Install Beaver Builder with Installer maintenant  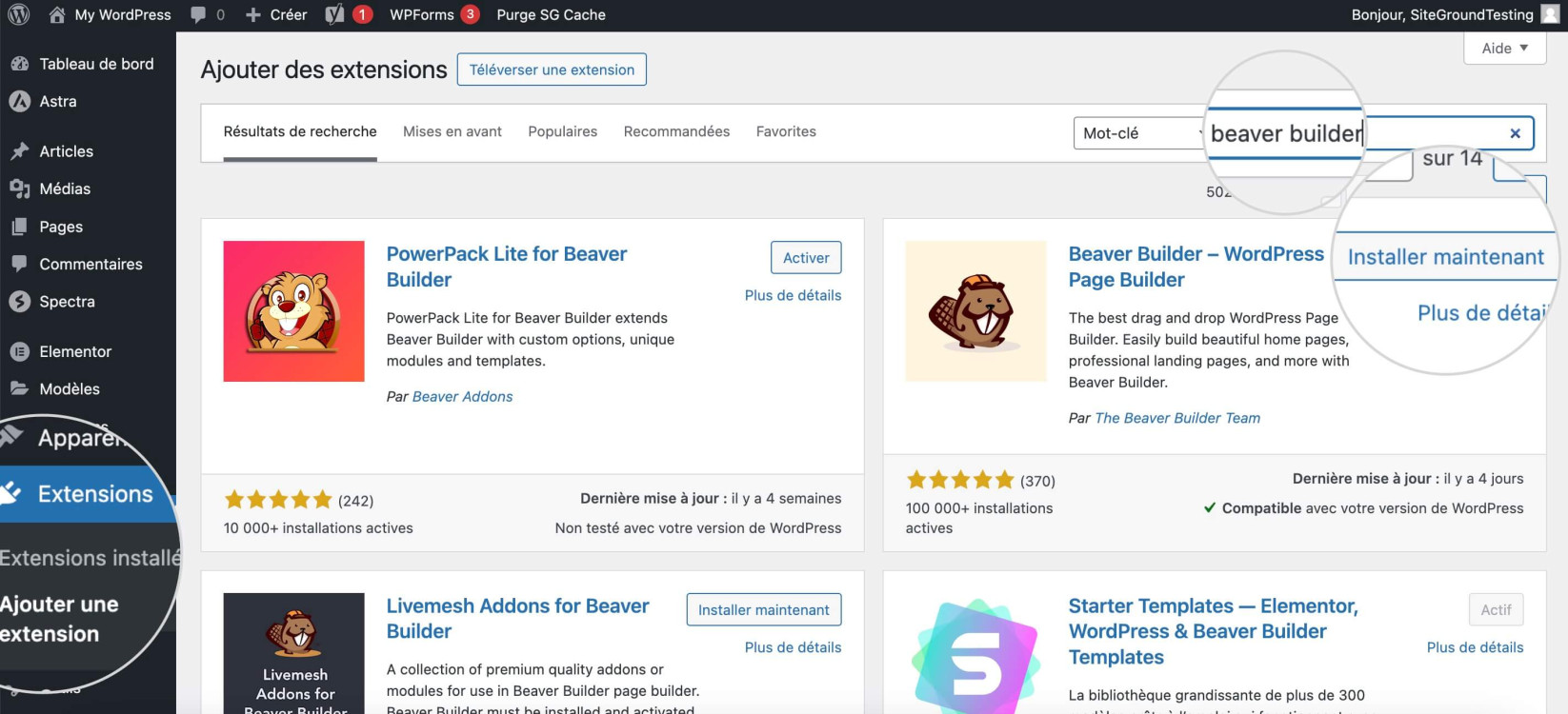tap(1445, 257)
